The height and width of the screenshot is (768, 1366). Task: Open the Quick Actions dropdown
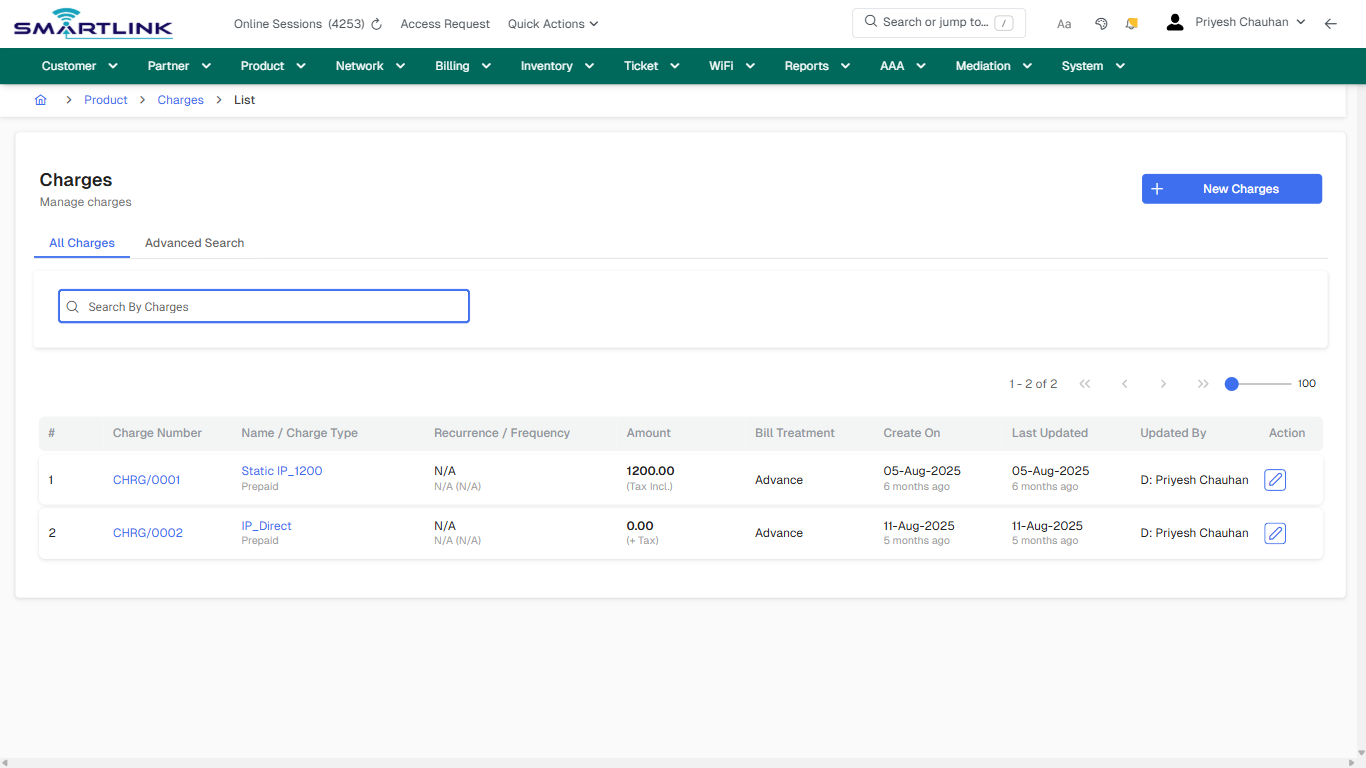(552, 23)
